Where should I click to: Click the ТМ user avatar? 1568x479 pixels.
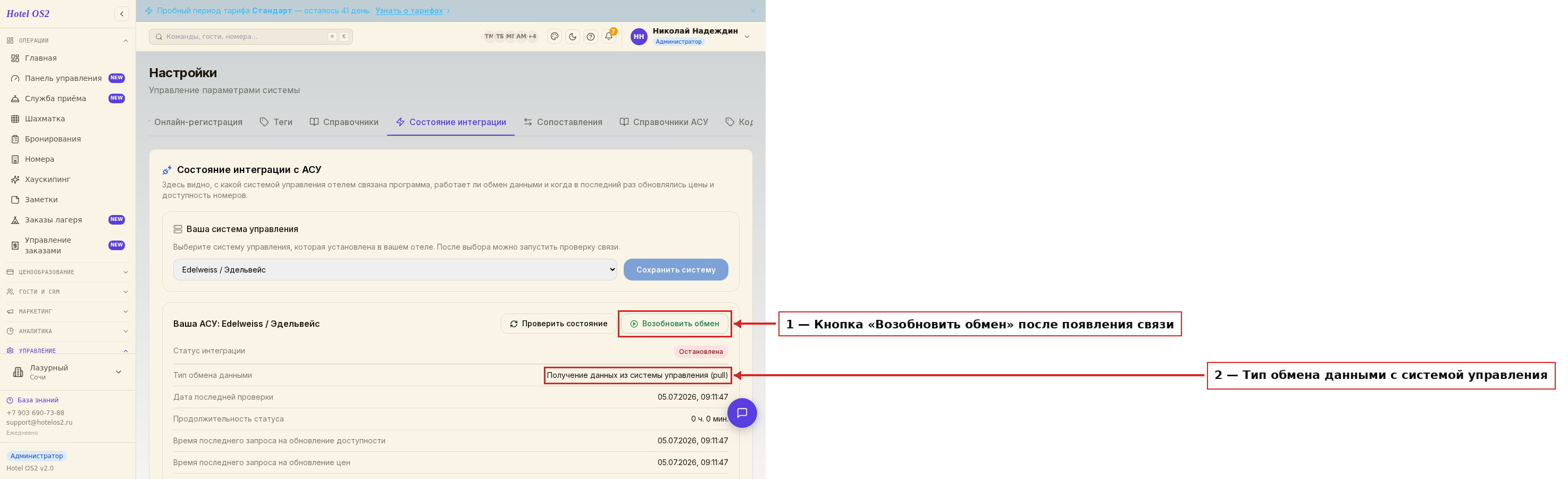coord(489,37)
